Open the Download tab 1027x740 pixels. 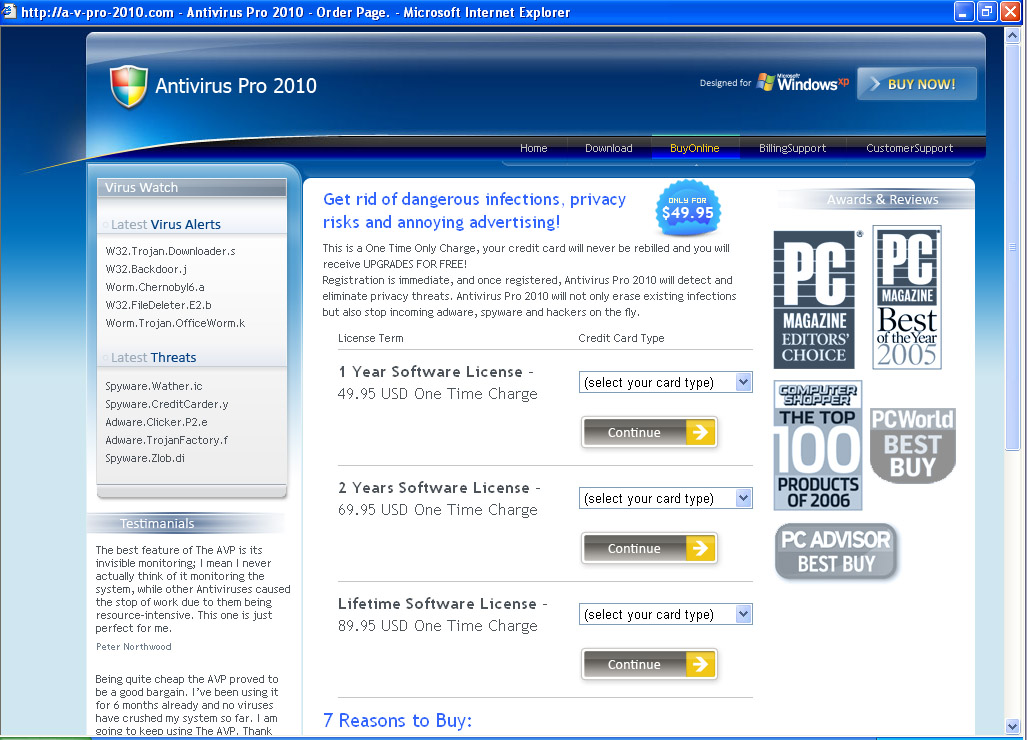(608, 148)
